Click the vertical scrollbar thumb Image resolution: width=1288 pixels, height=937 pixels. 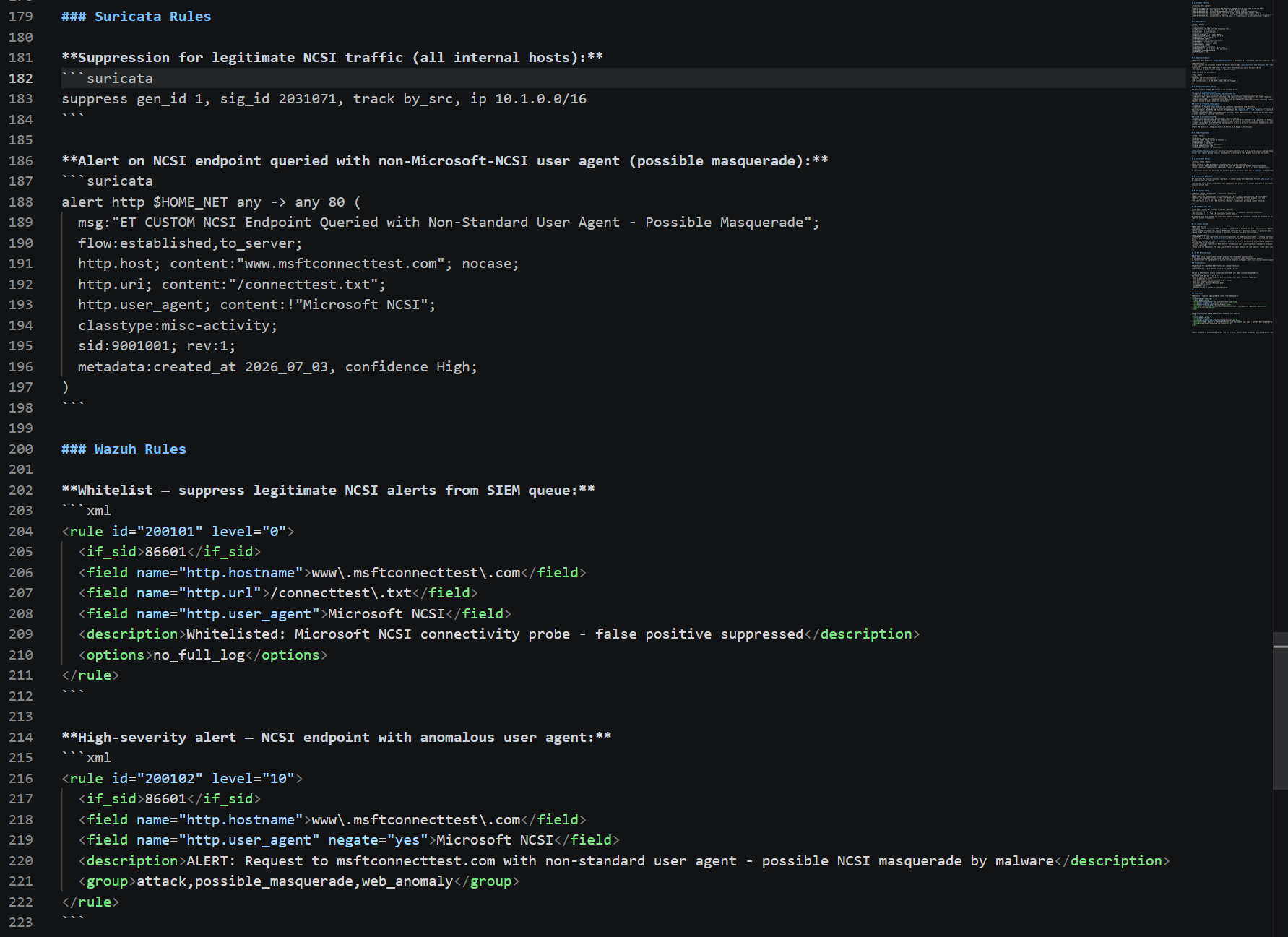coord(1280,711)
